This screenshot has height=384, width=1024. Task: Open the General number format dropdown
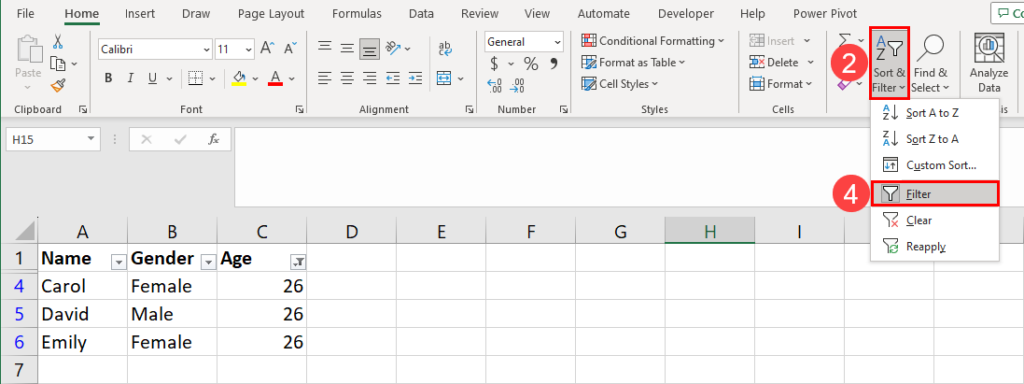(558, 42)
